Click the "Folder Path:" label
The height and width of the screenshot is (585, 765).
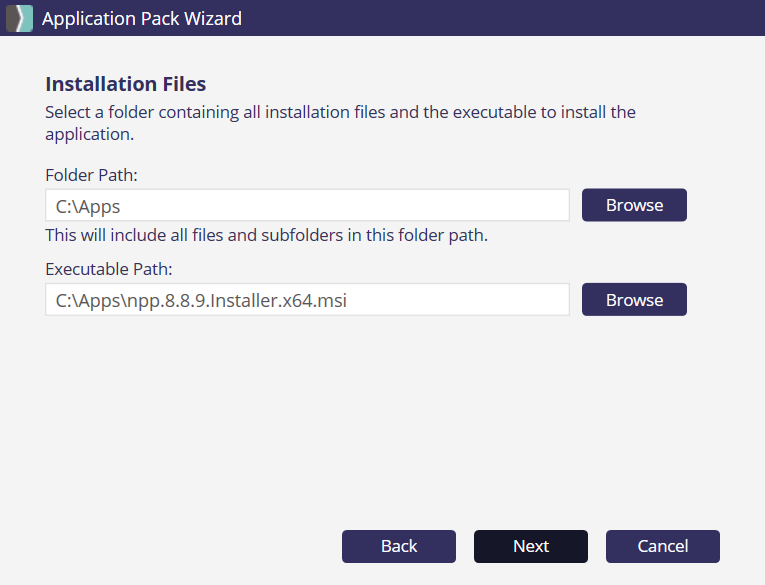pos(91,175)
